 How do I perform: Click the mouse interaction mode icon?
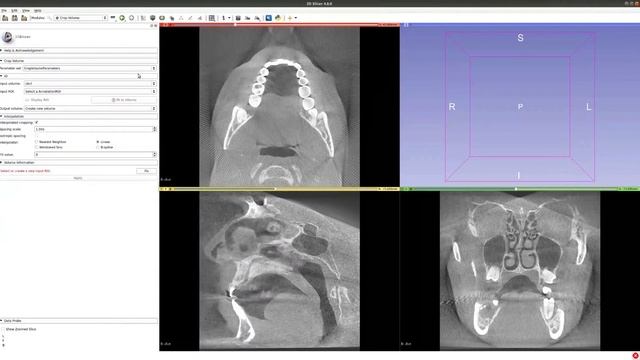[x=224, y=18]
